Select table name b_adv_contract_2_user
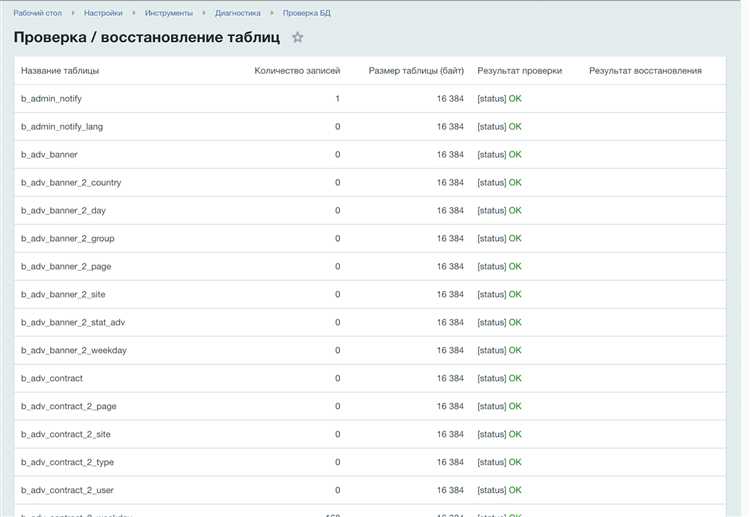Screen dimensions: 750x517 point(67,490)
